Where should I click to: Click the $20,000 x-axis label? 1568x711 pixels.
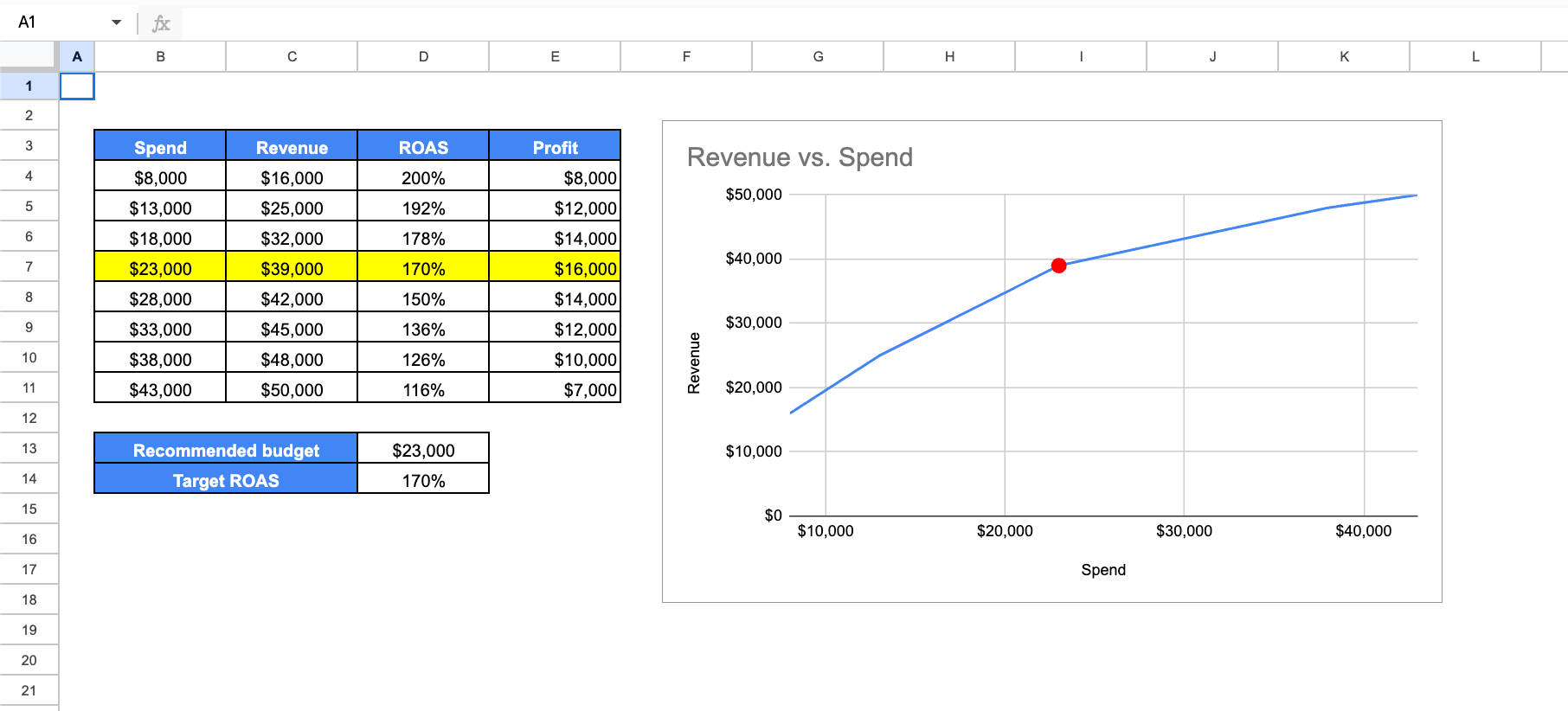pos(1005,530)
